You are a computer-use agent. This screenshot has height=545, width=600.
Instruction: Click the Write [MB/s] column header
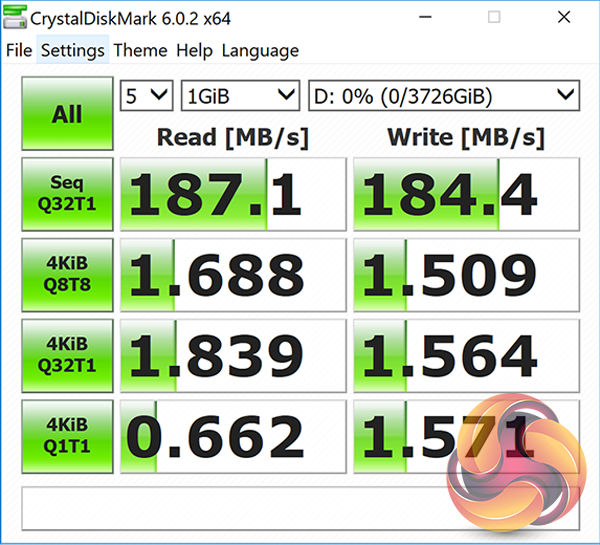pos(466,137)
